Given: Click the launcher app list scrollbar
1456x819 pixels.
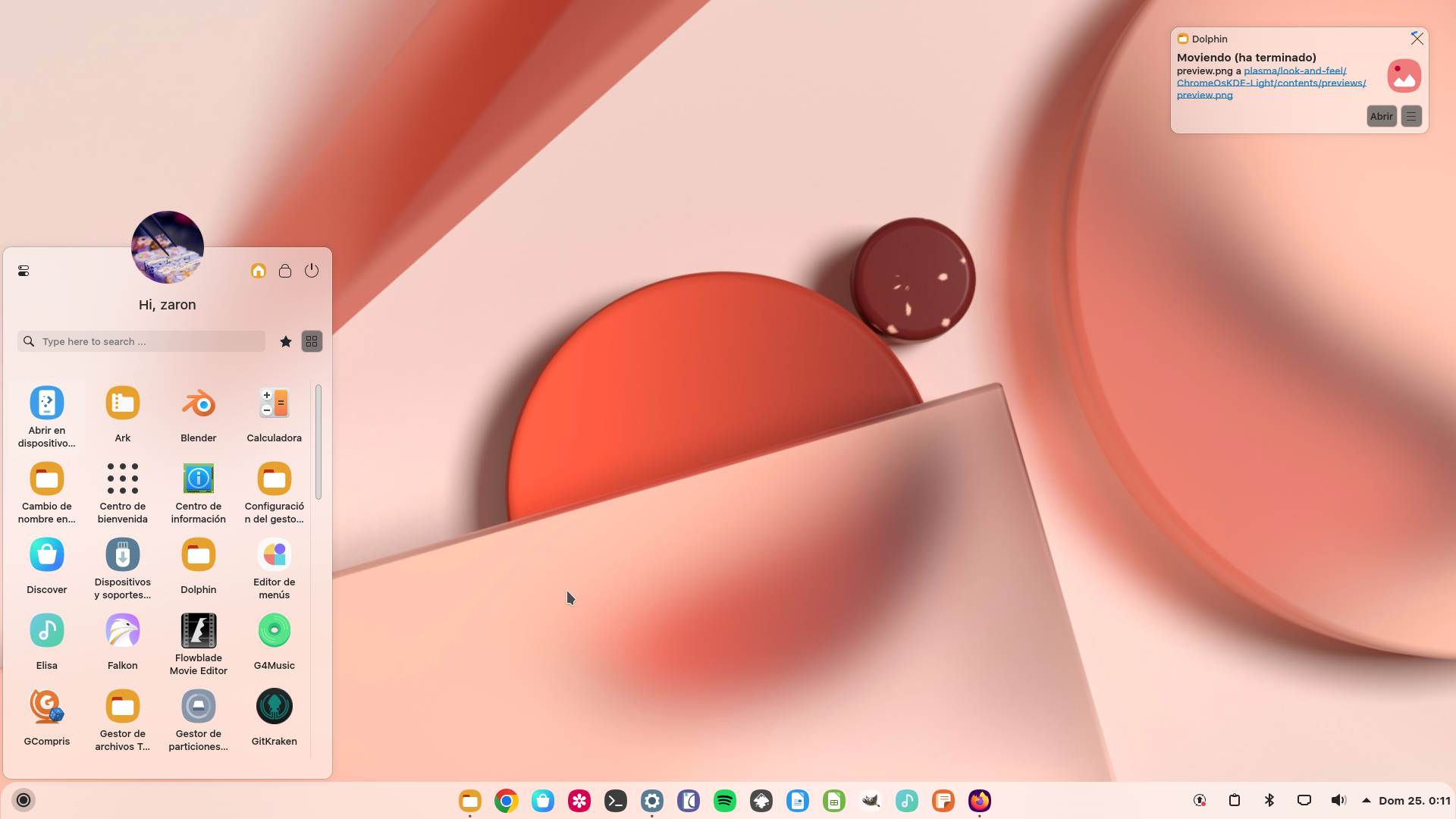Looking at the screenshot, I should pos(318,442).
